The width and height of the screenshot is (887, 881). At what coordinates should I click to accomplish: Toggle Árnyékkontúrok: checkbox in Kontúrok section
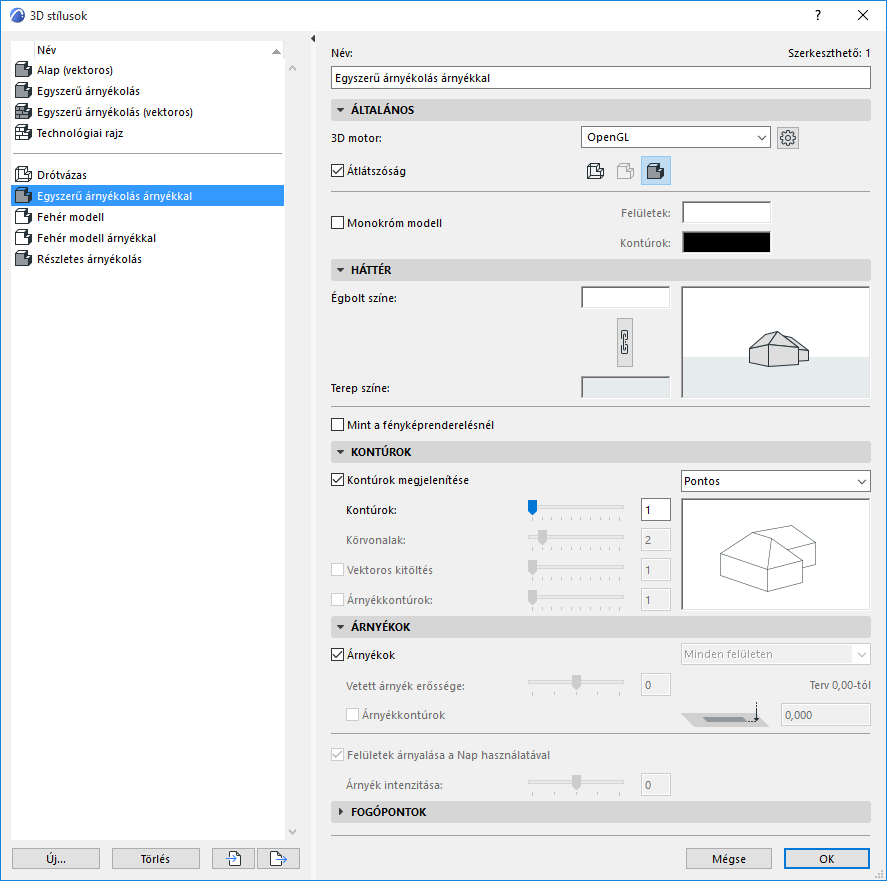pos(337,599)
